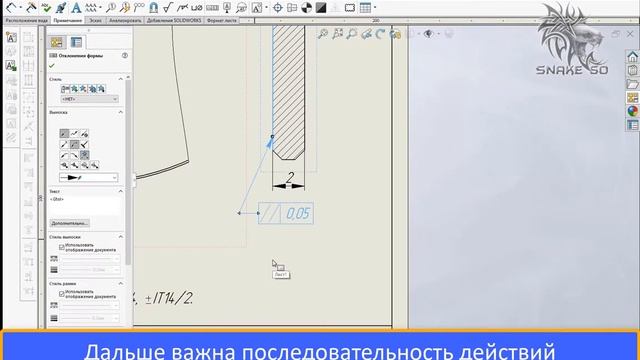Click the hole callout tool
The height and width of the screenshot is (360, 640).
point(197,7)
